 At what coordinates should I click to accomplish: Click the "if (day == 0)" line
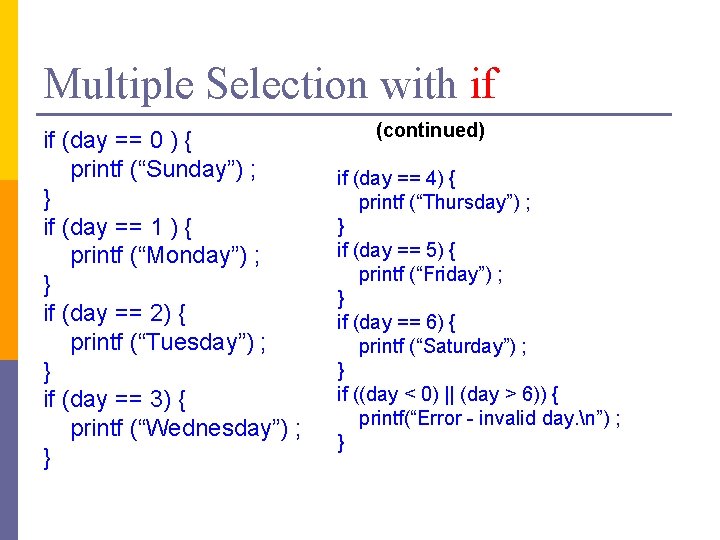(125, 140)
